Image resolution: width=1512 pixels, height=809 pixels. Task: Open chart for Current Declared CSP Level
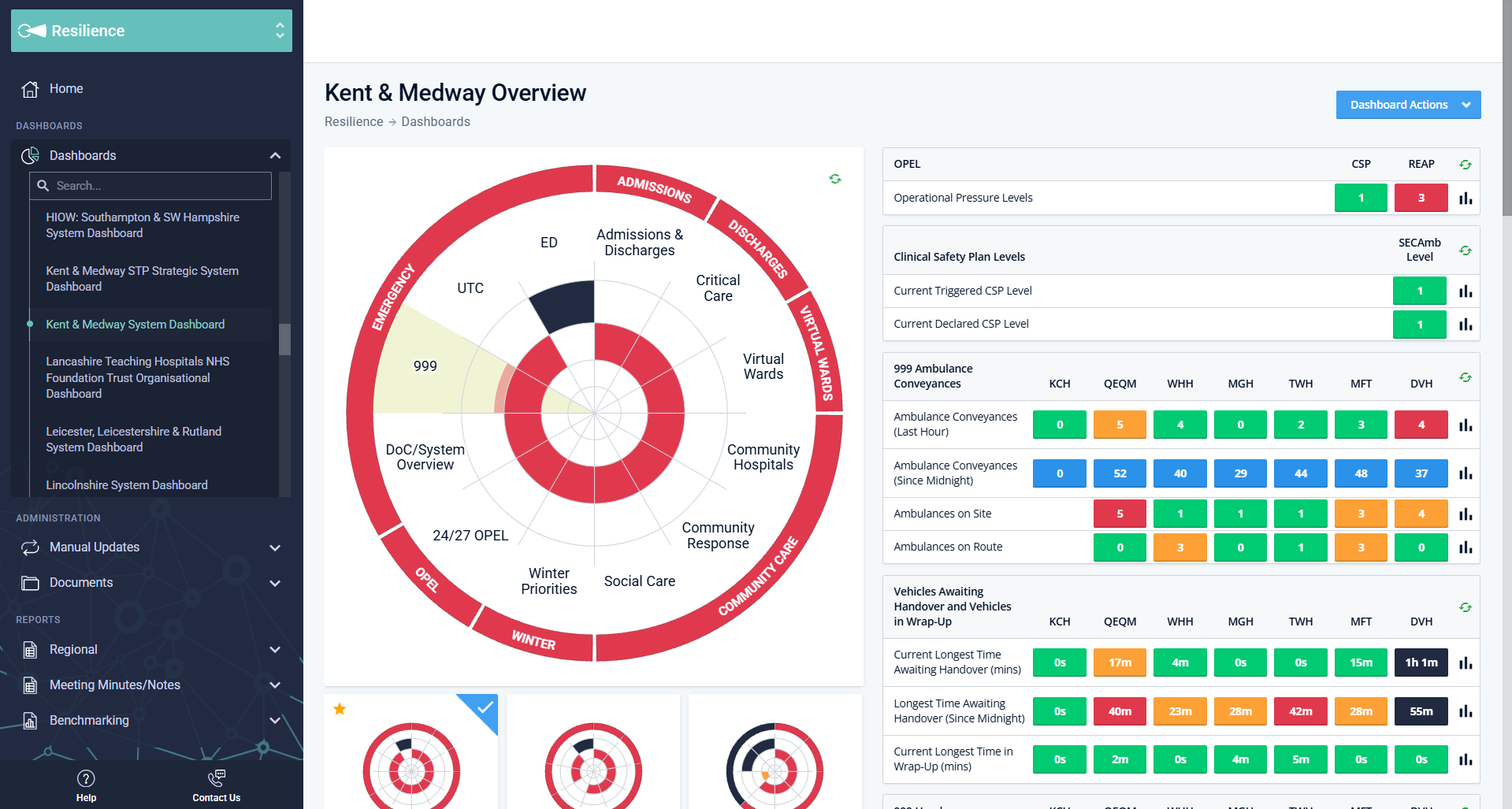point(1466,325)
